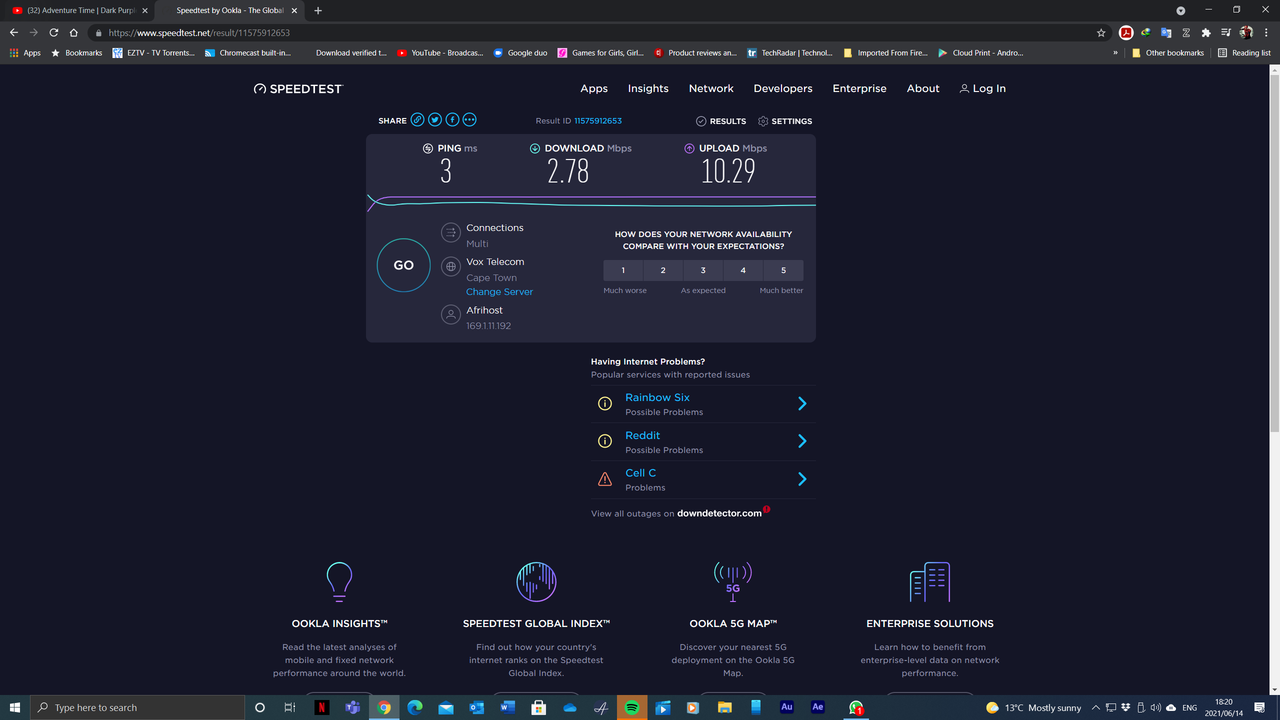Image resolution: width=1280 pixels, height=720 pixels.
Task: Rate network availability as 5
Action: click(783, 270)
